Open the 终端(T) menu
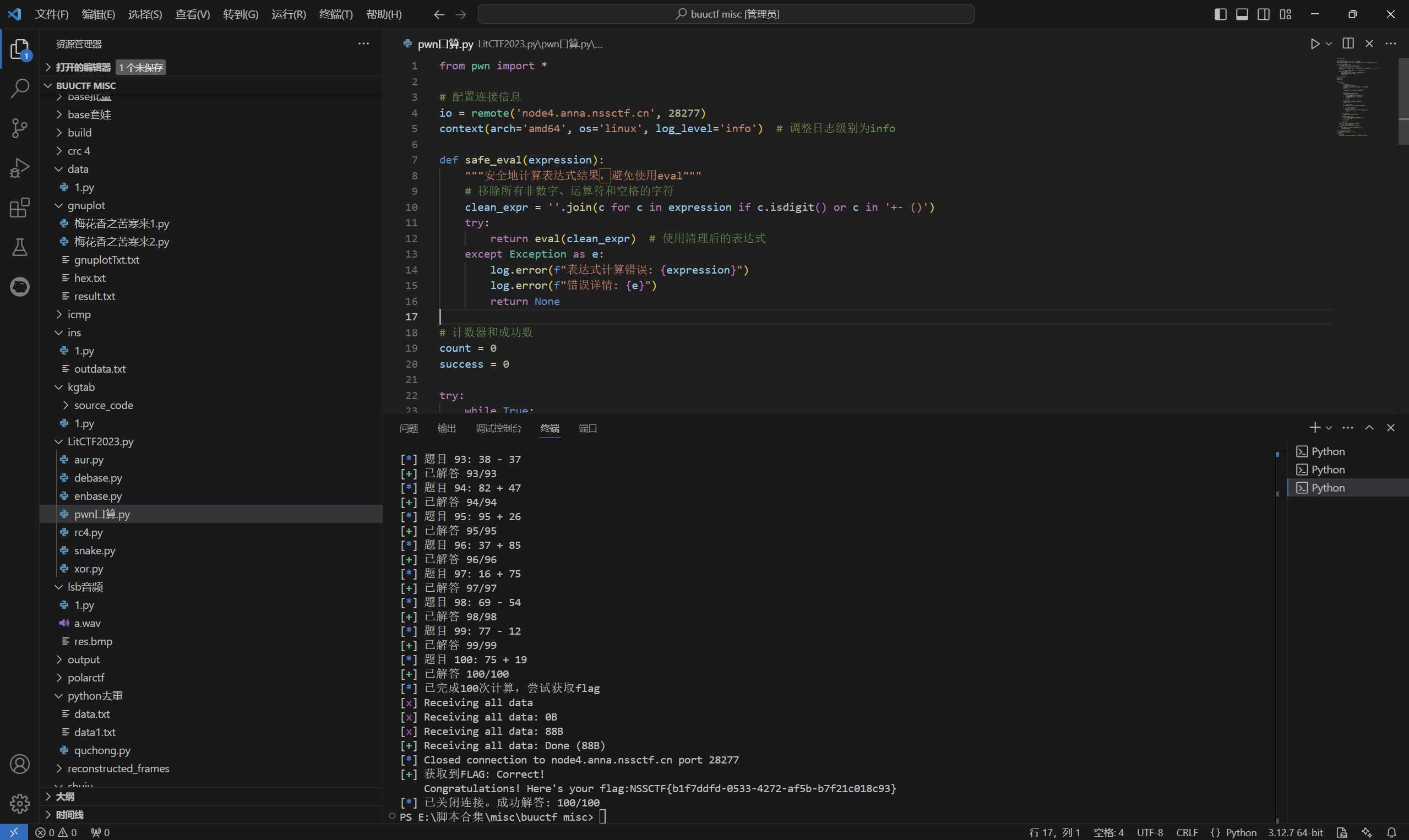Image resolution: width=1409 pixels, height=840 pixels. point(336,14)
